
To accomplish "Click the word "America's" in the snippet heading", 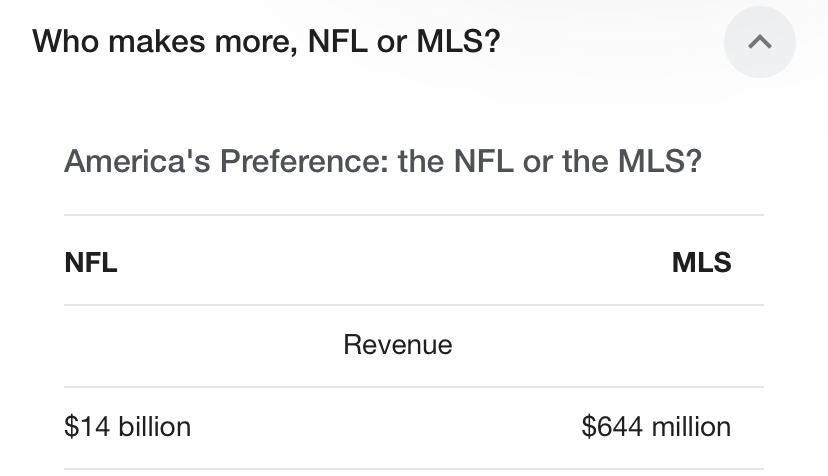I will (137, 161).
